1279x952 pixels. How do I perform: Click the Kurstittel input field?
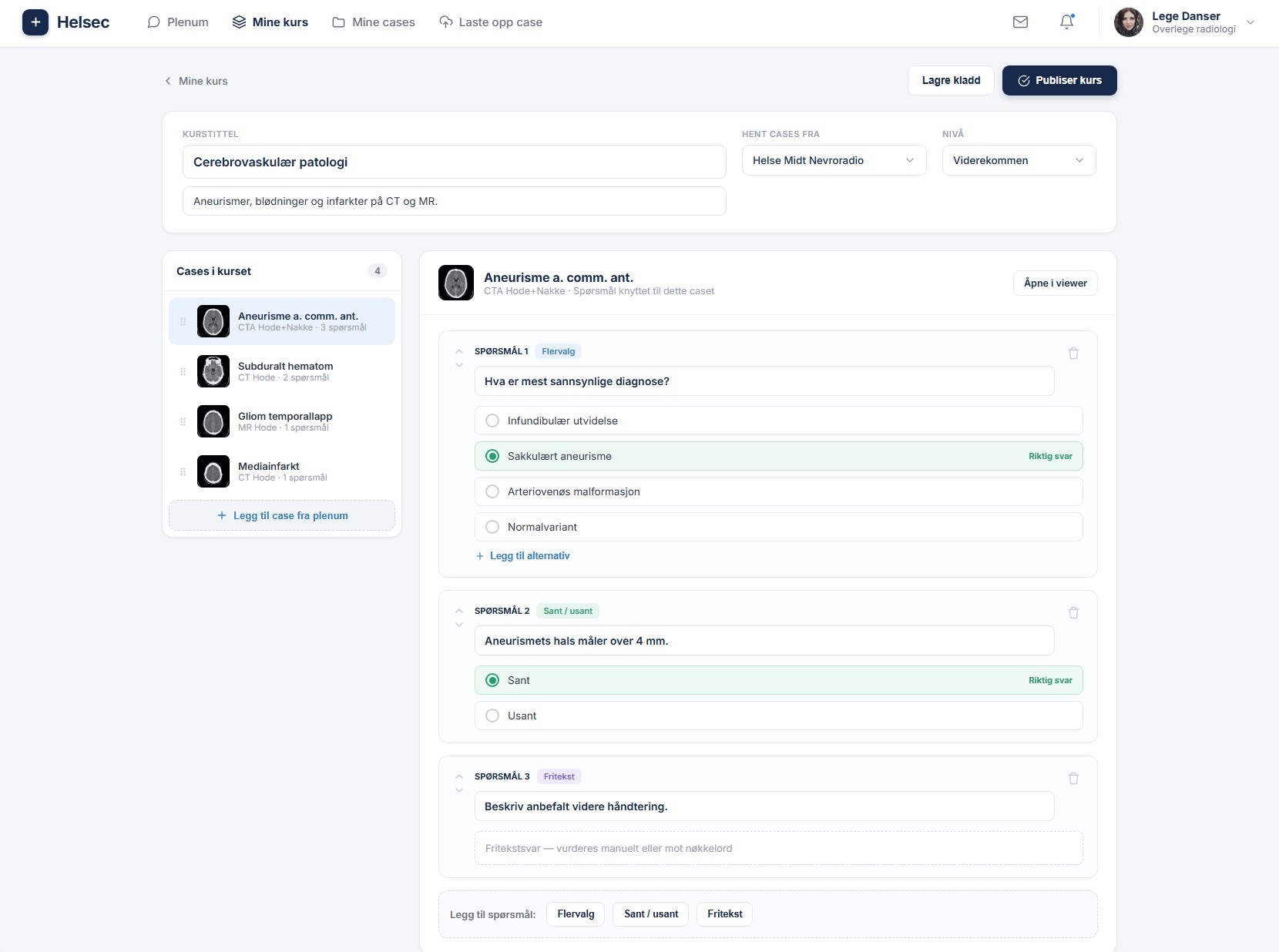[455, 162]
